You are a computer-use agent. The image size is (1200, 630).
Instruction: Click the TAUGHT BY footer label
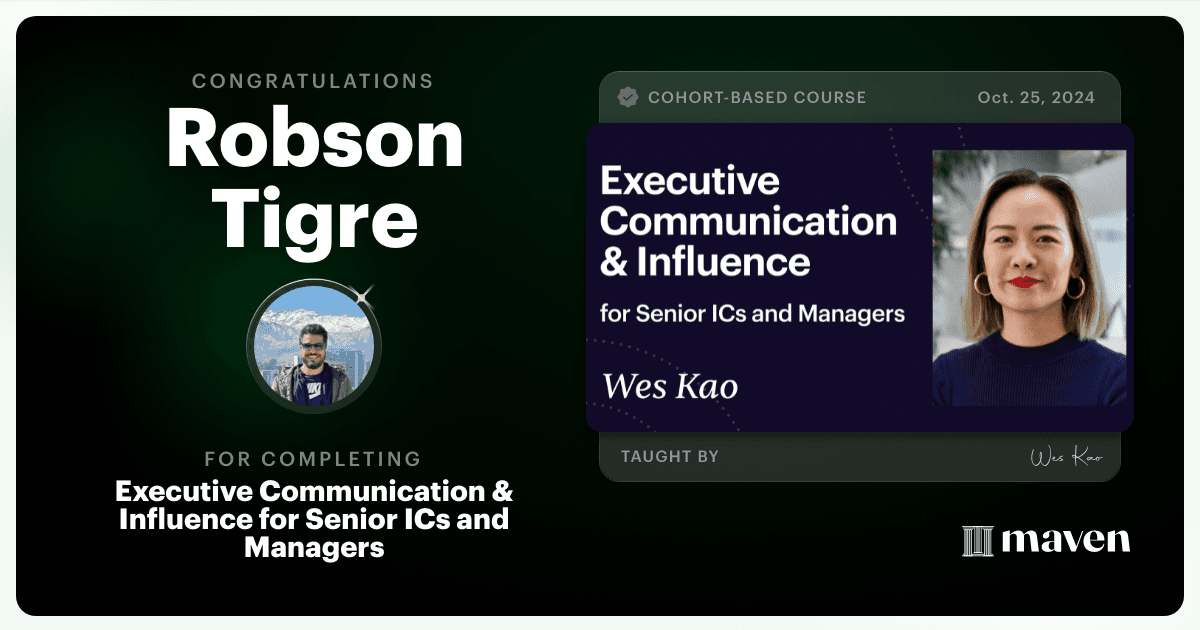pyautogui.click(x=670, y=456)
